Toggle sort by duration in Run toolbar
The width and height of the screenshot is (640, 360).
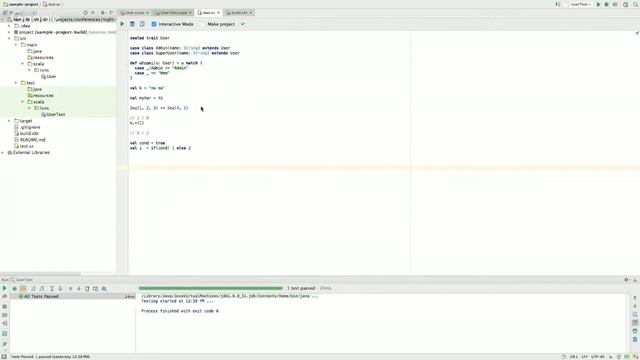pos(42,289)
